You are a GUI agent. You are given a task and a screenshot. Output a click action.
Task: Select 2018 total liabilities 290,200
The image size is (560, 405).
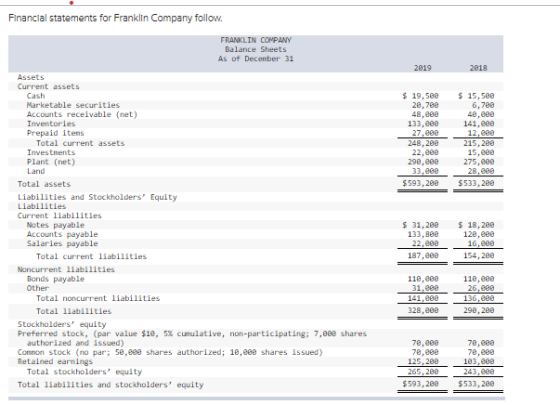click(x=479, y=310)
